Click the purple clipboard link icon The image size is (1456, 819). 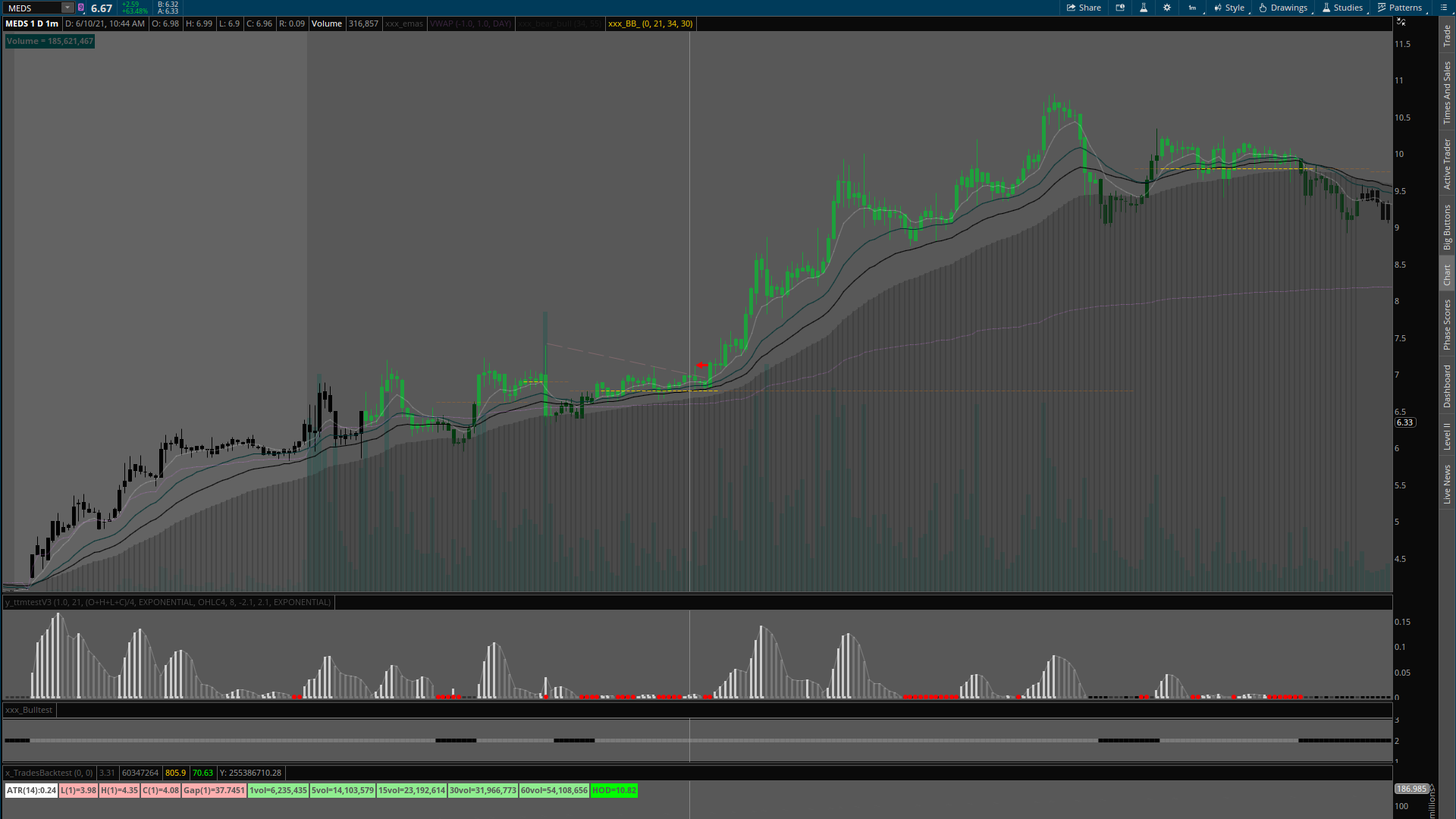[x=81, y=8]
